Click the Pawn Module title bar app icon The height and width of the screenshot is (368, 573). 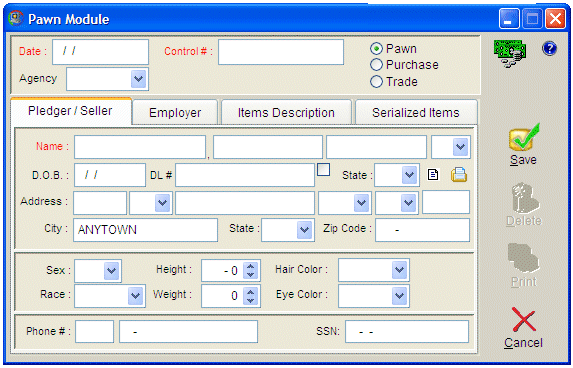16,18
